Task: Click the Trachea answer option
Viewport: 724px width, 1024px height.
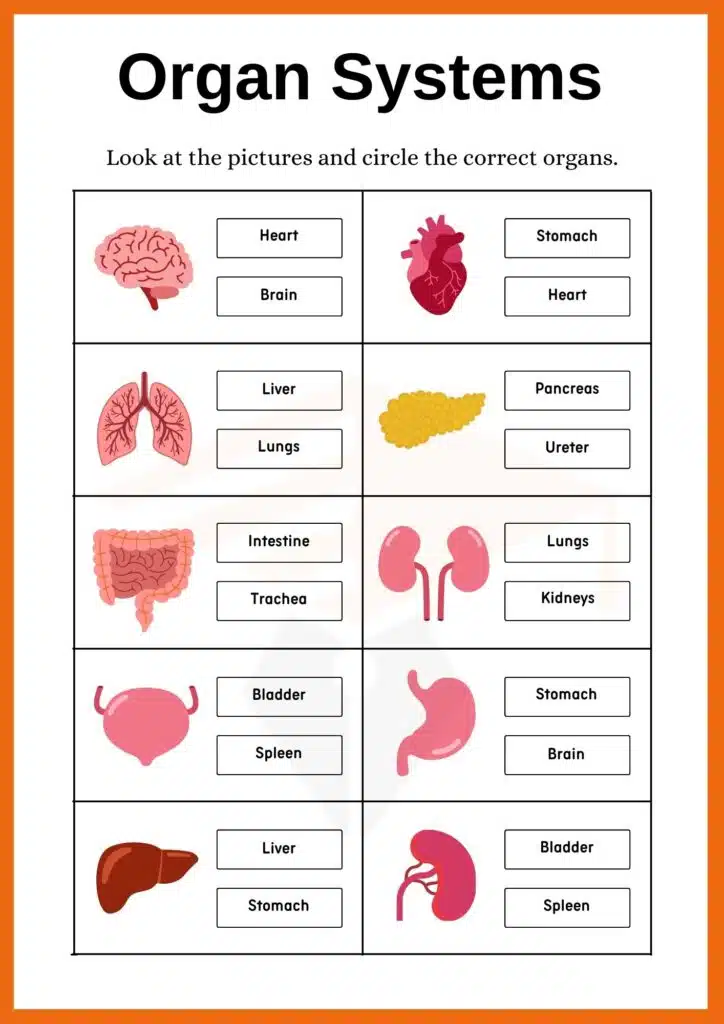Action: (279, 600)
